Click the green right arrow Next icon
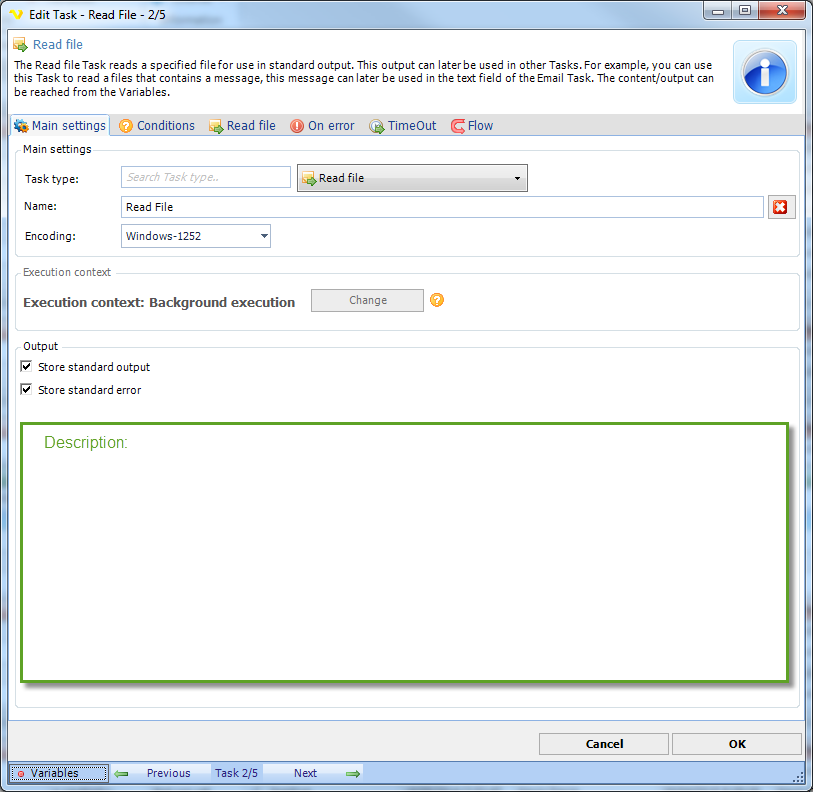The width and height of the screenshot is (813, 792). click(352, 773)
